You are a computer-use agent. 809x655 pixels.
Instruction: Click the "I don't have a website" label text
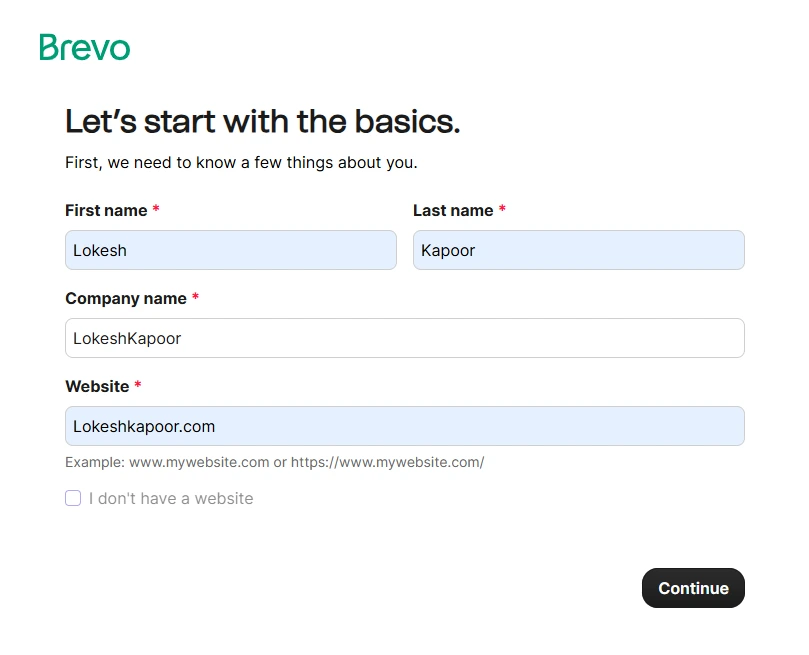pyautogui.click(x=171, y=498)
